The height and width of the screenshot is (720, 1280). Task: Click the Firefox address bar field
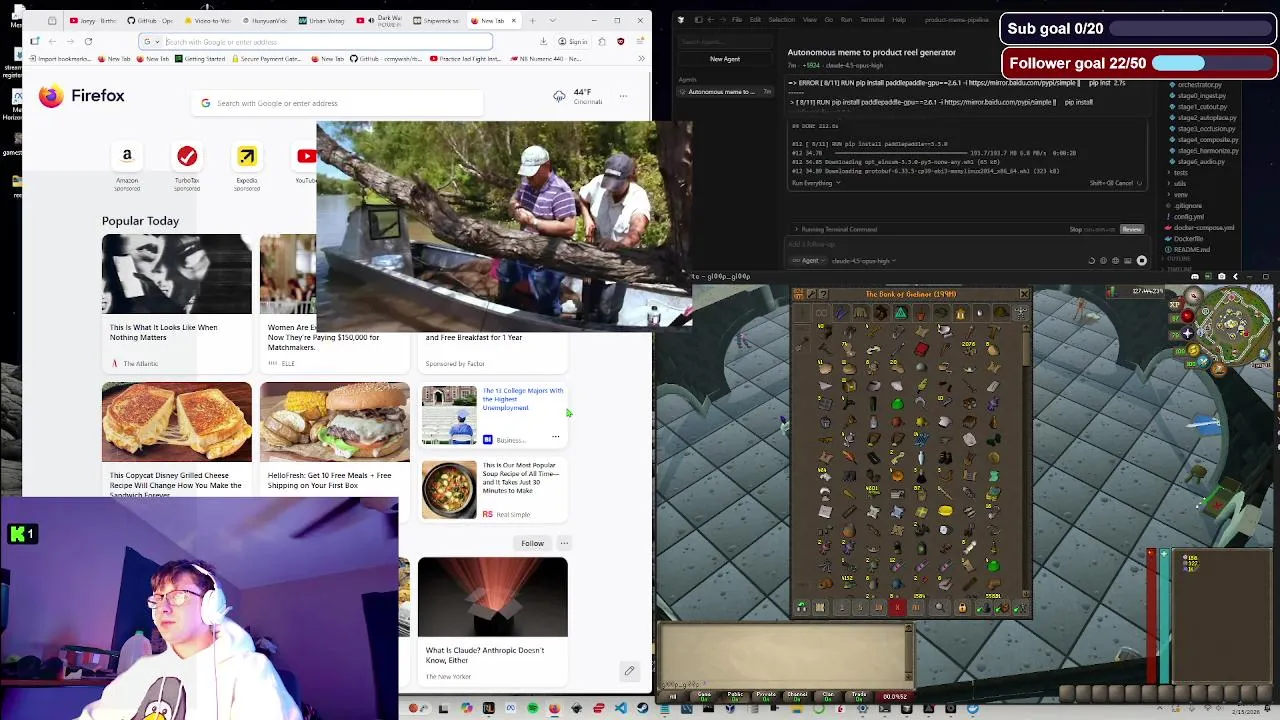pyautogui.click(x=315, y=41)
